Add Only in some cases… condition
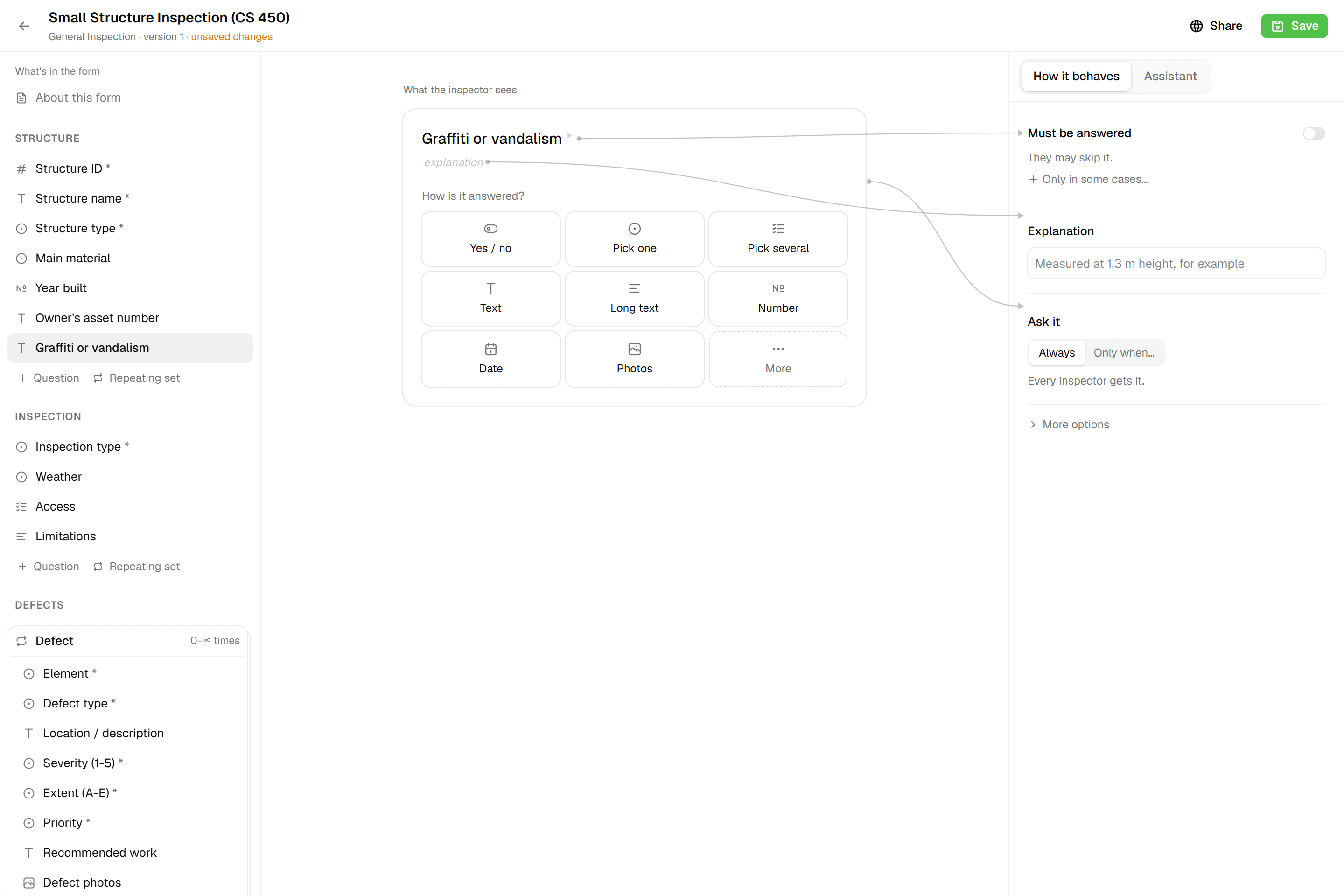This screenshot has width=1344, height=896. [x=1088, y=179]
